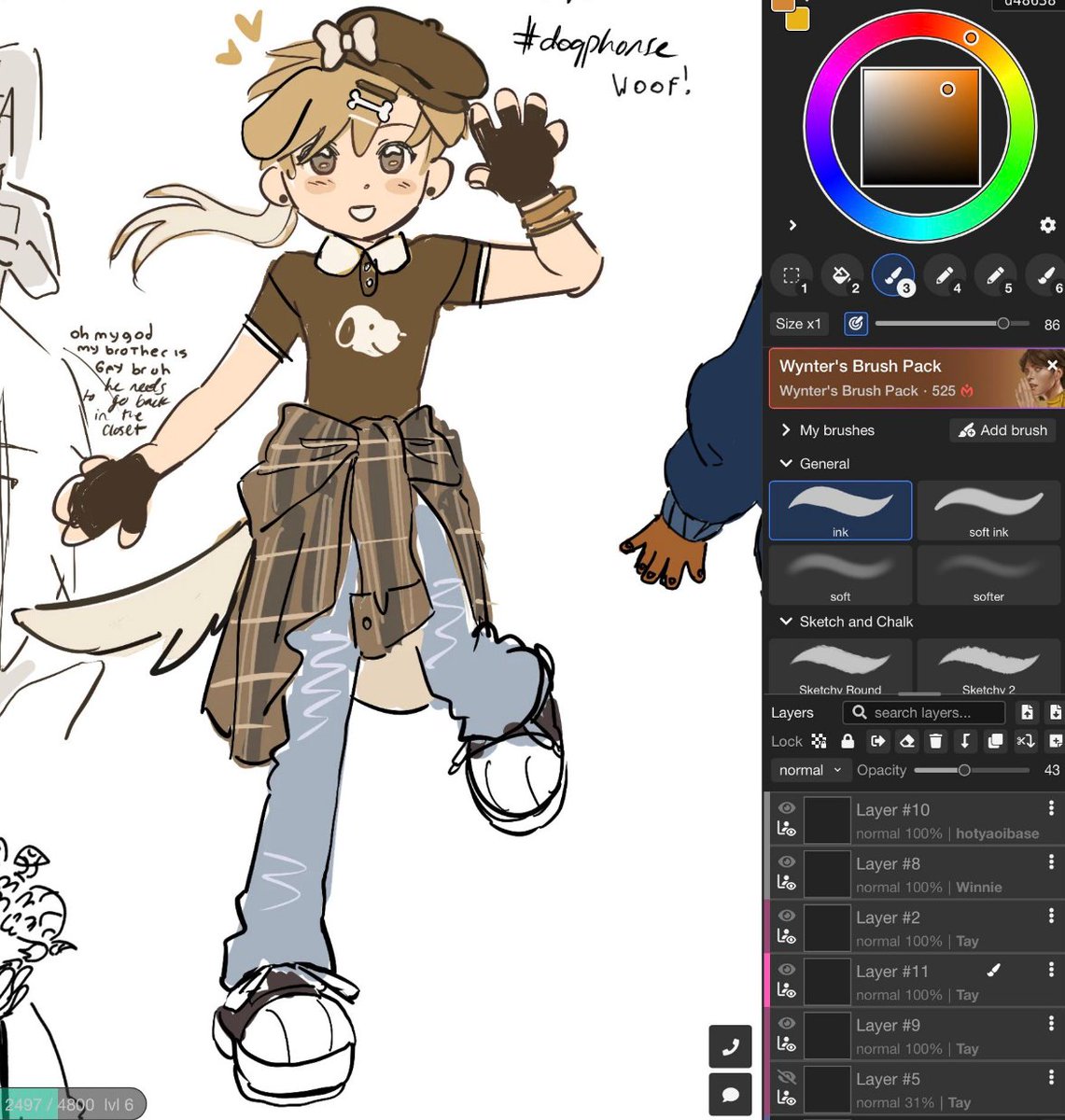Hide Layer #10 with its eye icon
The image size is (1065, 1120).
click(x=787, y=808)
